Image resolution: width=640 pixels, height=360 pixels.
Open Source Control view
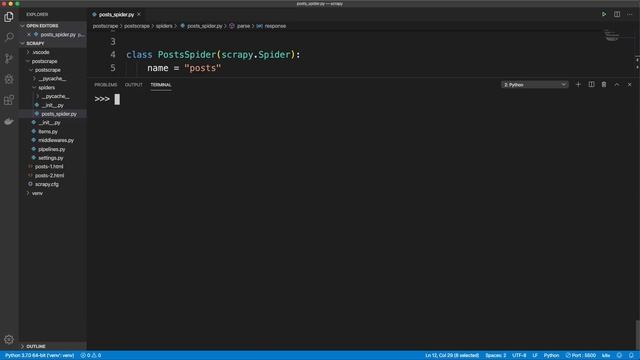(9, 58)
